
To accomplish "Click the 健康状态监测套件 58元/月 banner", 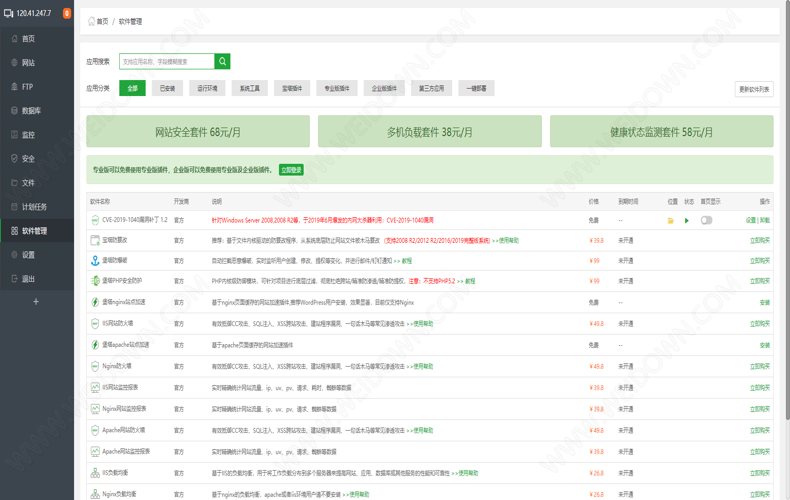I will click(x=662, y=132).
